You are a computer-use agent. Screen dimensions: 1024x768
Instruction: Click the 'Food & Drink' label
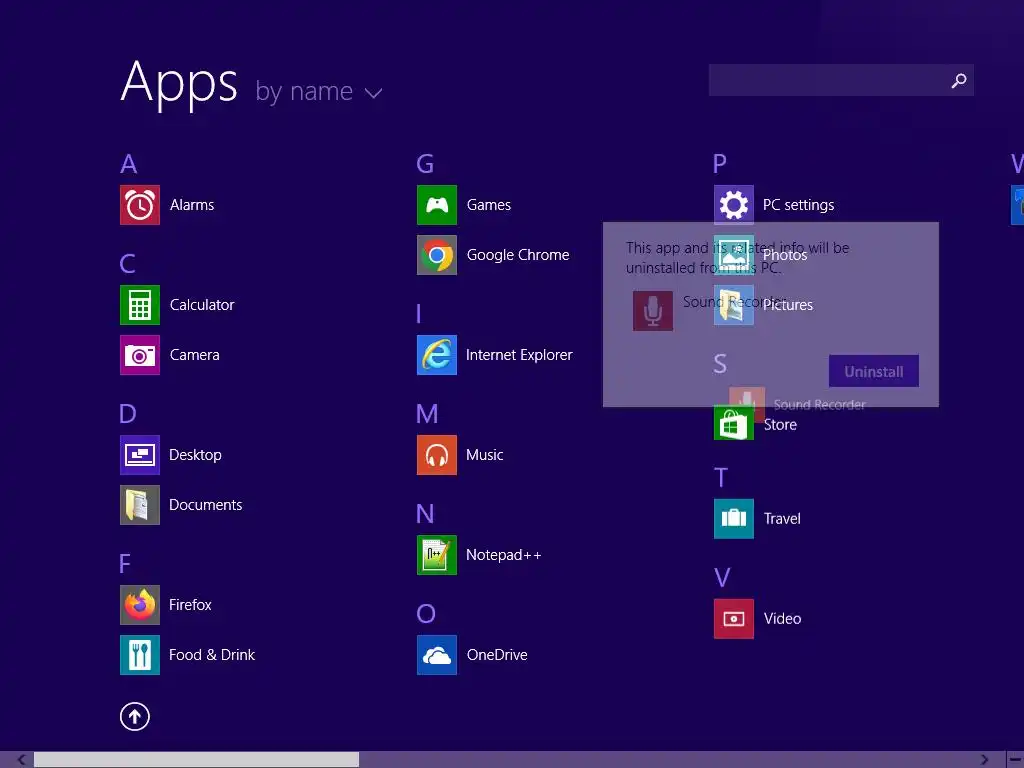tap(212, 654)
